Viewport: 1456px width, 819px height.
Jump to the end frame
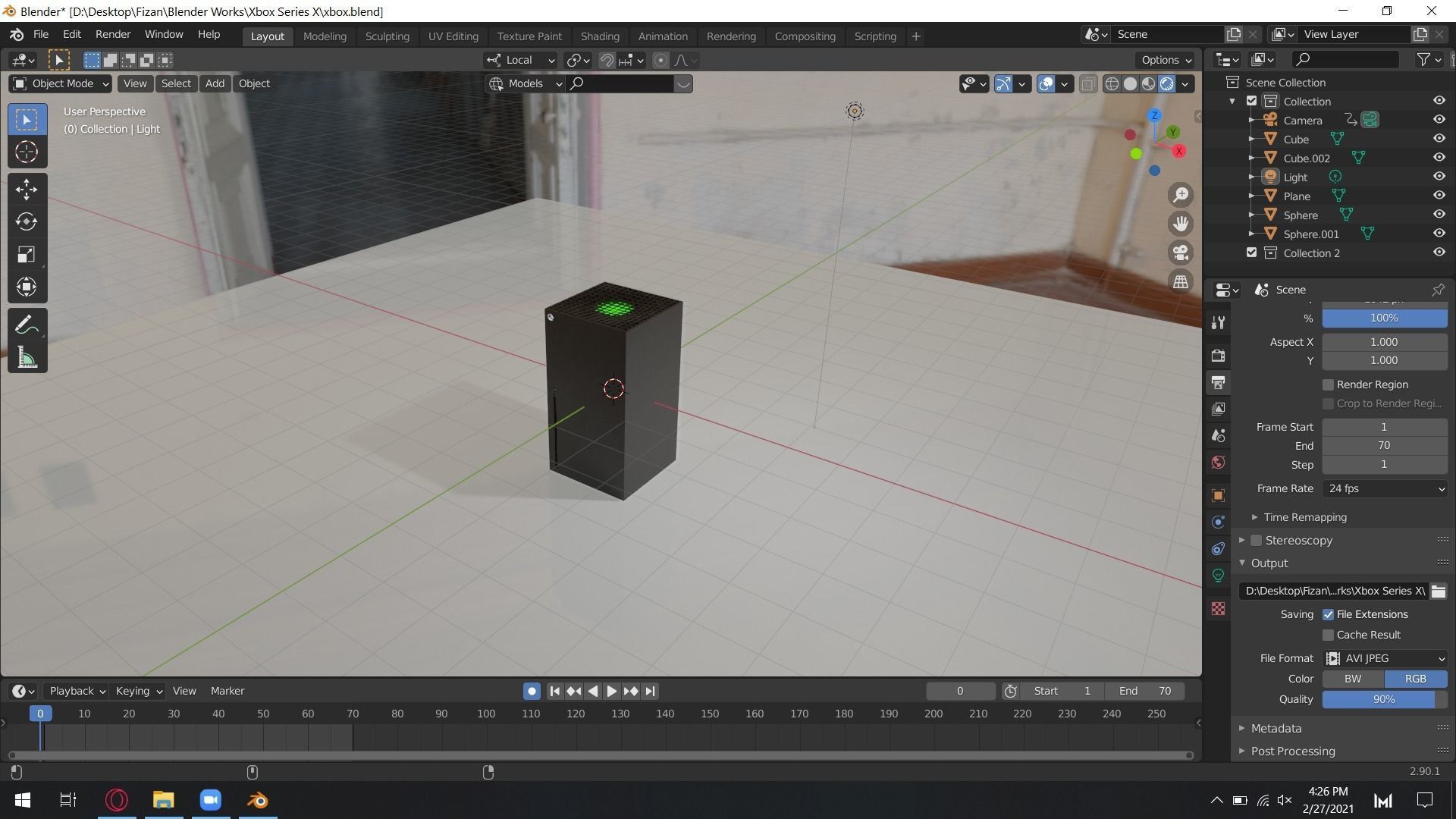click(x=650, y=691)
